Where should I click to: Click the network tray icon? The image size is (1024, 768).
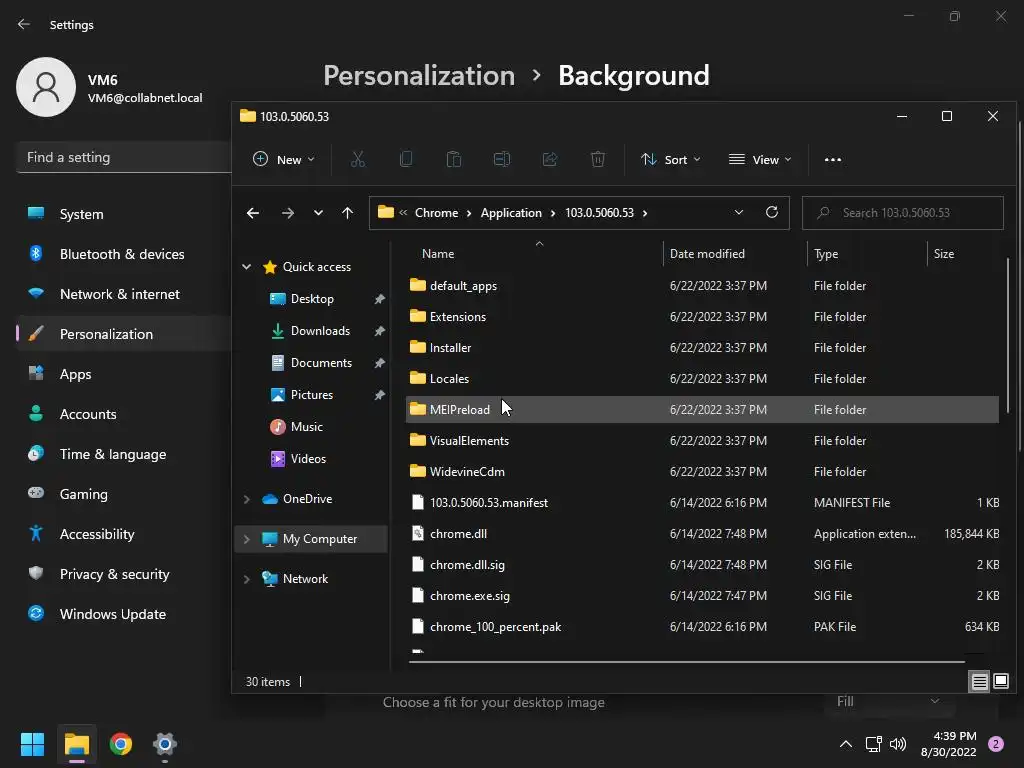click(873, 744)
